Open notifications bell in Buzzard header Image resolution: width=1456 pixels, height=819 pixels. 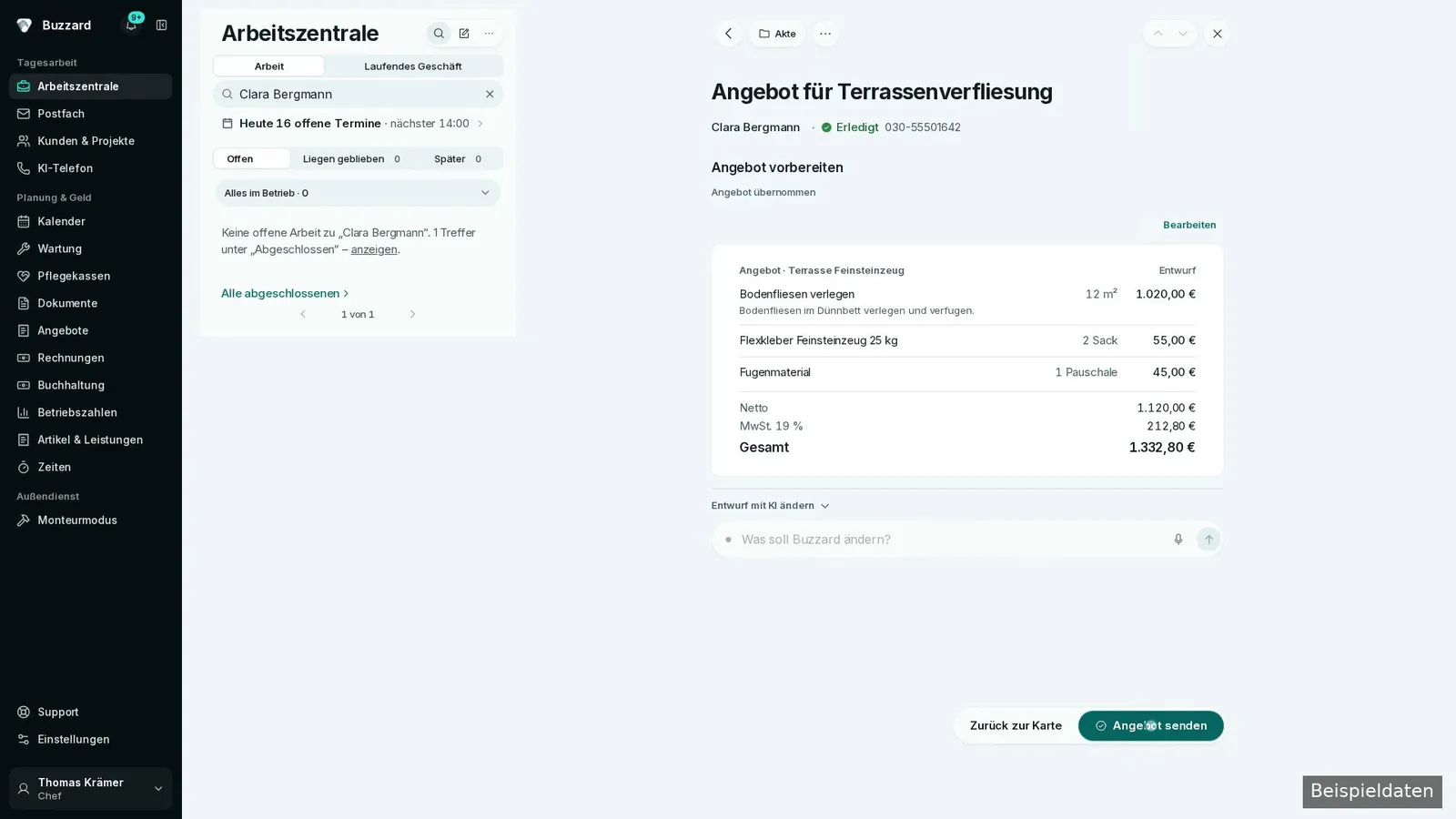131,25
